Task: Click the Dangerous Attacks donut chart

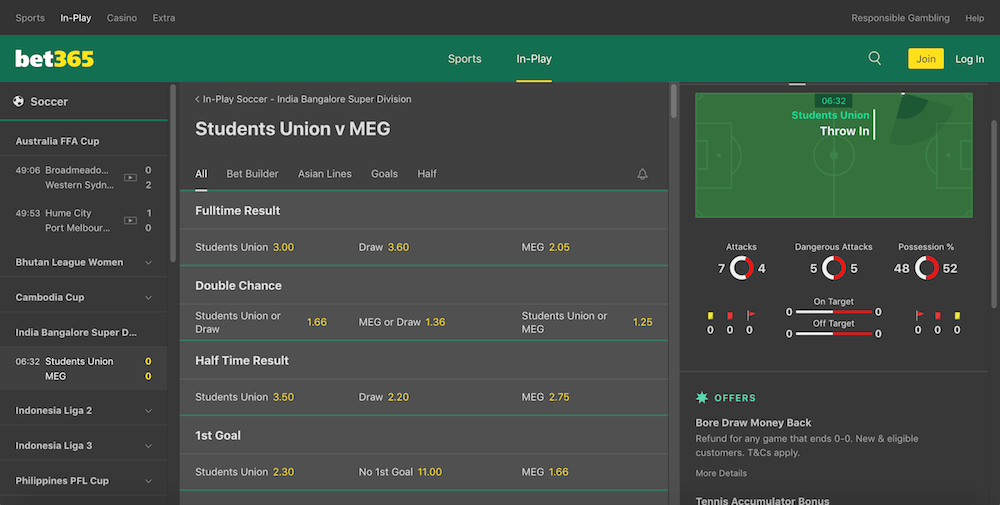Action: point(834,268)
